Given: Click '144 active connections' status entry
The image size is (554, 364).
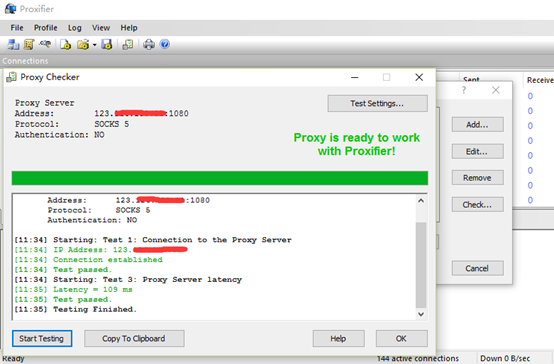Looking at the screenshot, I should tap(418, 358).
